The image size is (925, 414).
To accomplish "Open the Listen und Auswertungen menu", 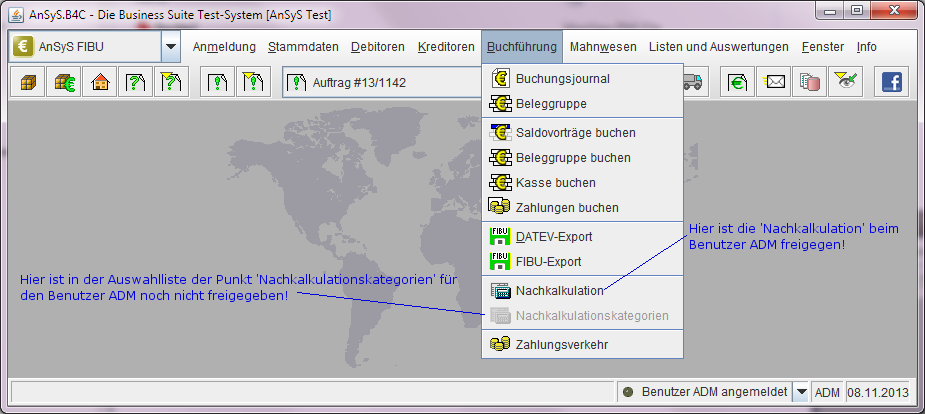I will coord(718,47).
